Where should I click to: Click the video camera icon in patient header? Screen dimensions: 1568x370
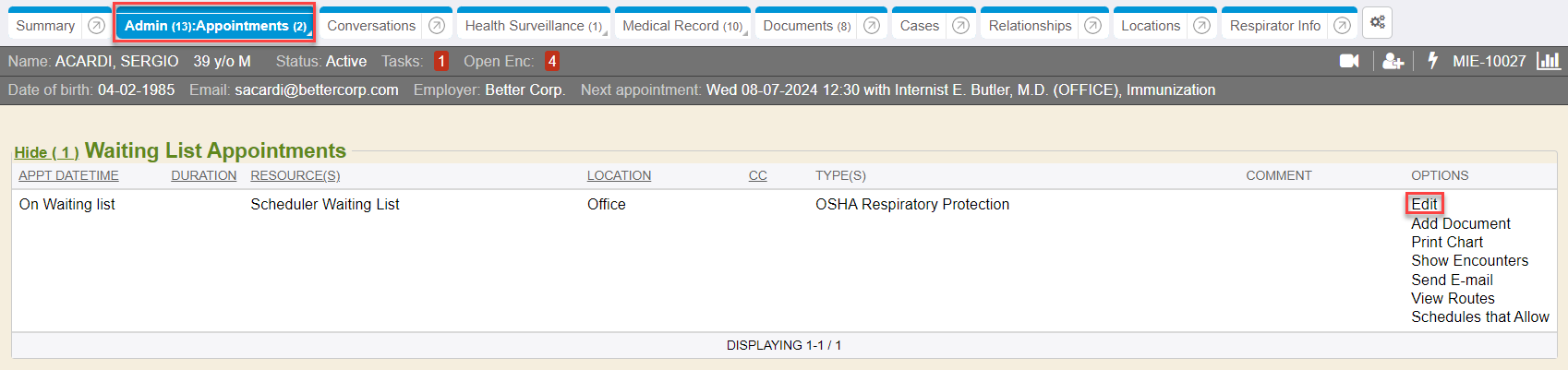coord(1349,61)
